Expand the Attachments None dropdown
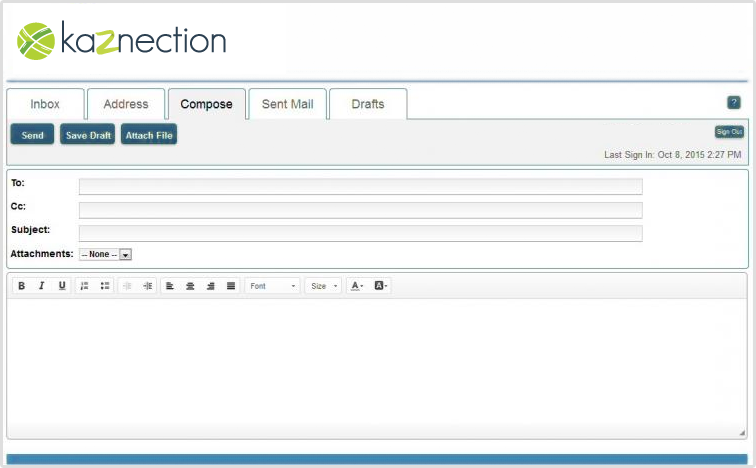 point(106,254)
